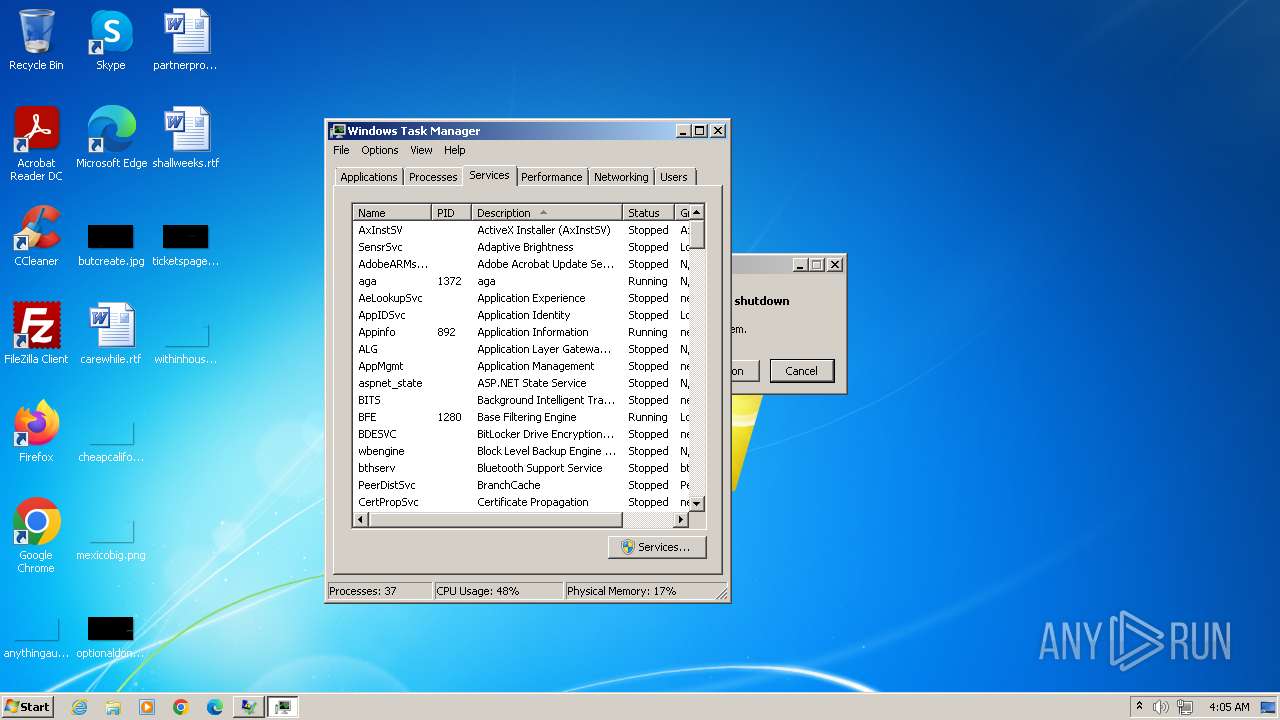The height and width of the screenshot is (720, 1280).
Task: Open the Skype desktop shortcut
Action: pos(110,40)
